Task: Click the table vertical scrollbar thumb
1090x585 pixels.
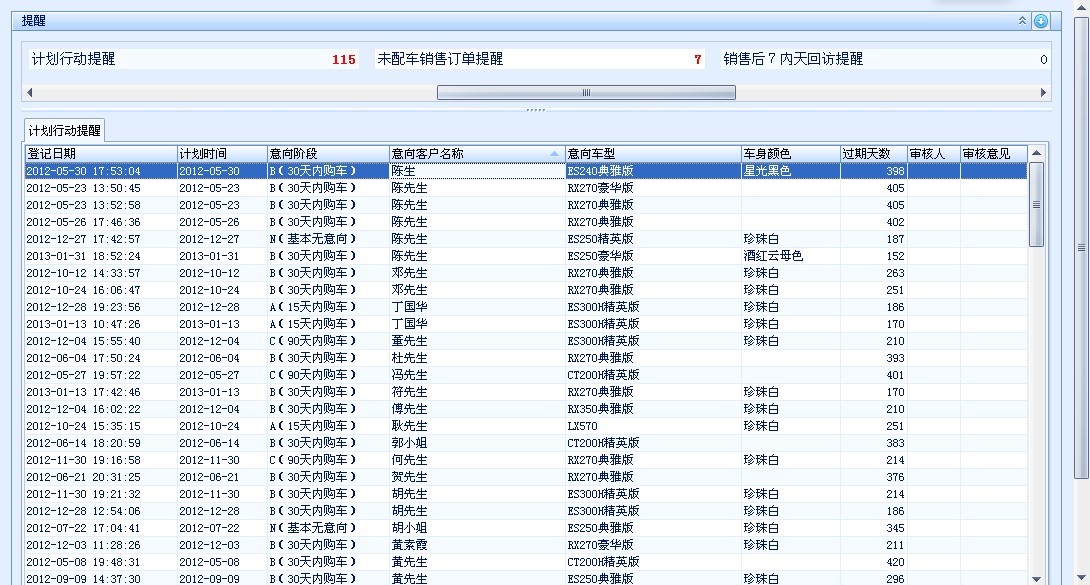Action: (x=1036, y=204)
